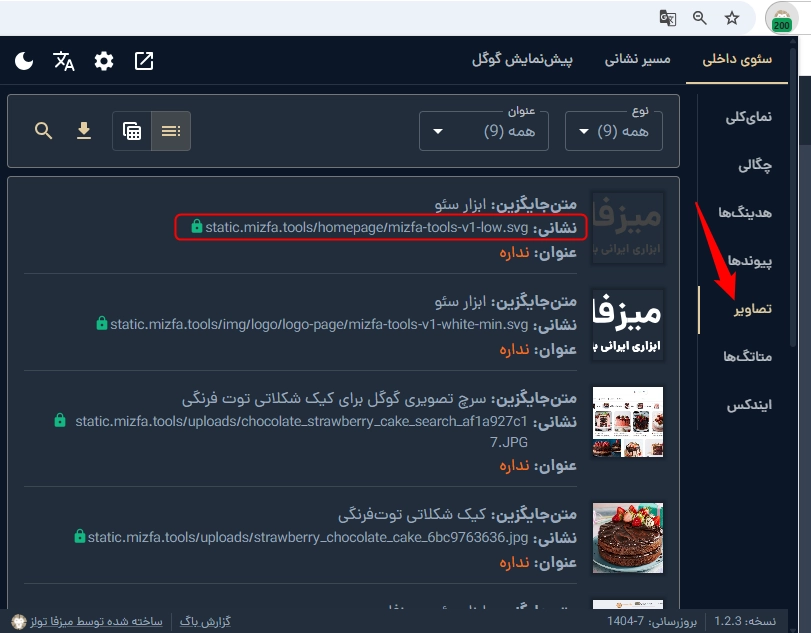Switch to table grid view
This screenshot has height=633, width=811.
132,131
